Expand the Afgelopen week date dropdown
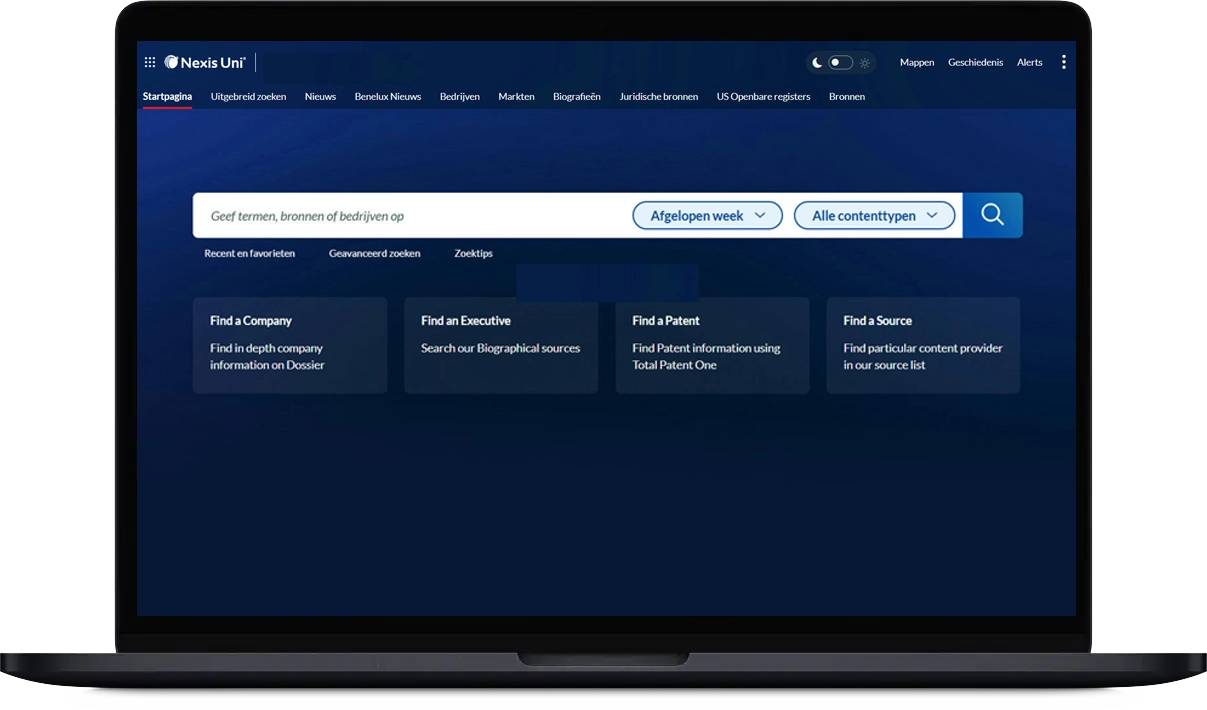The height and width of the screenshot is (710, 1207). point(707,216)
